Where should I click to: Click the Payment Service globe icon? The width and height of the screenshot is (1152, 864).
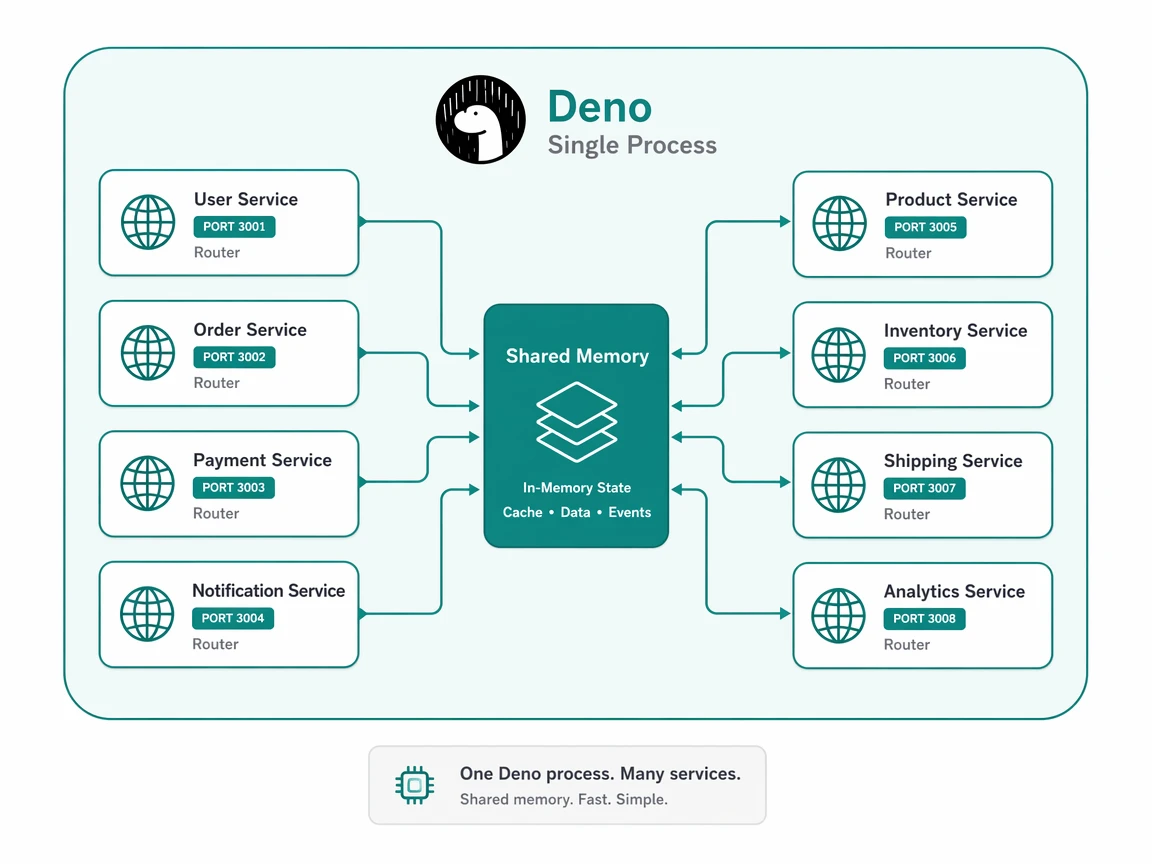148,483
